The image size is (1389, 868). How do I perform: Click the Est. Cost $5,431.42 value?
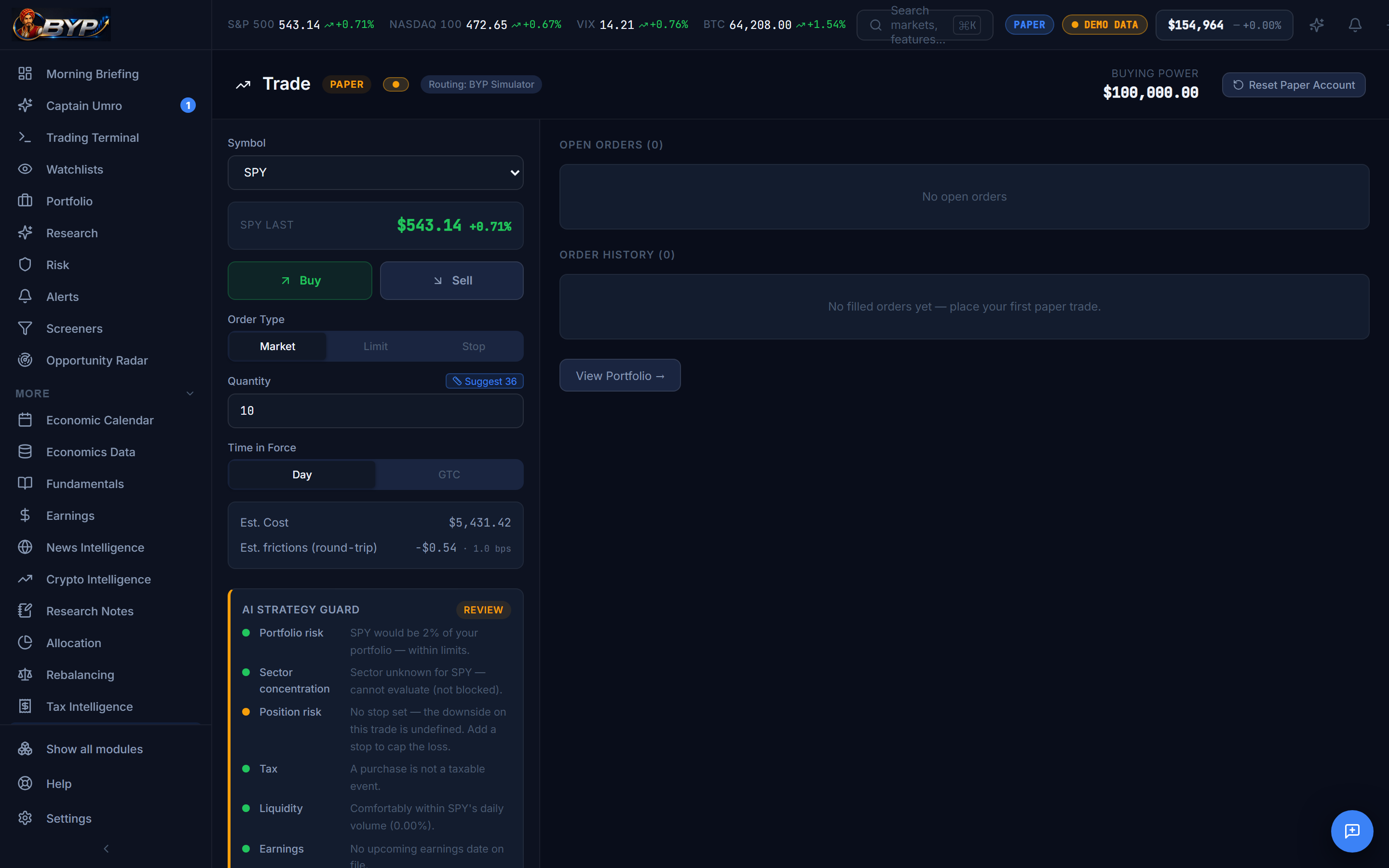(x=480, y=522)
